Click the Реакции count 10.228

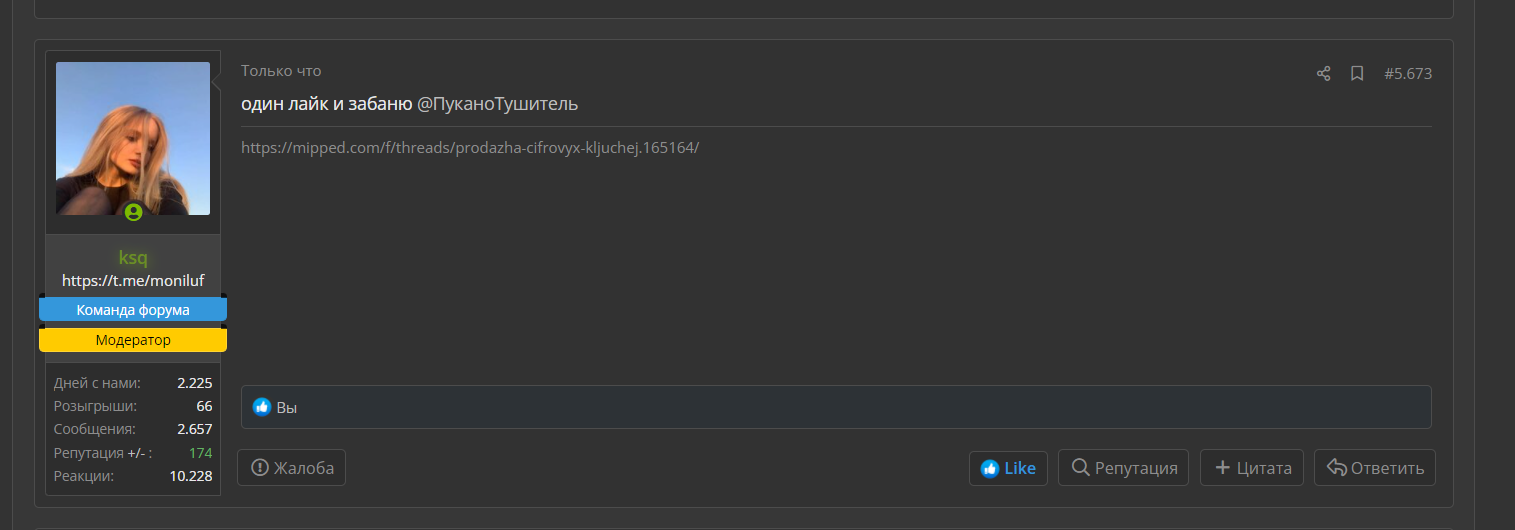pyautogui.click(x=191, y=476)
